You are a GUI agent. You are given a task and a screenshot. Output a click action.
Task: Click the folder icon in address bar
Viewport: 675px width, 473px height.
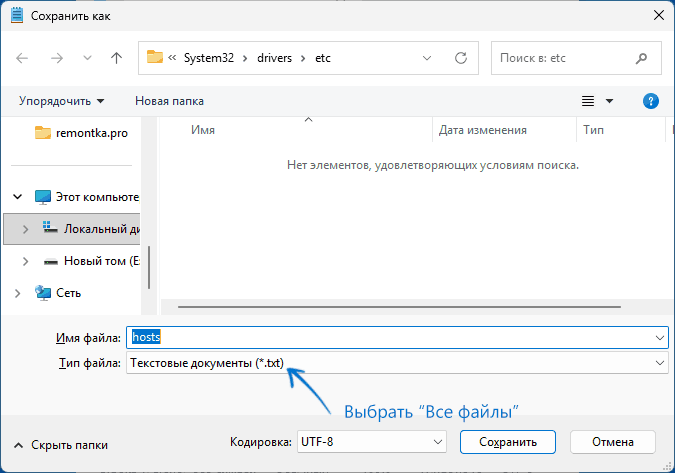coord(155,57)
